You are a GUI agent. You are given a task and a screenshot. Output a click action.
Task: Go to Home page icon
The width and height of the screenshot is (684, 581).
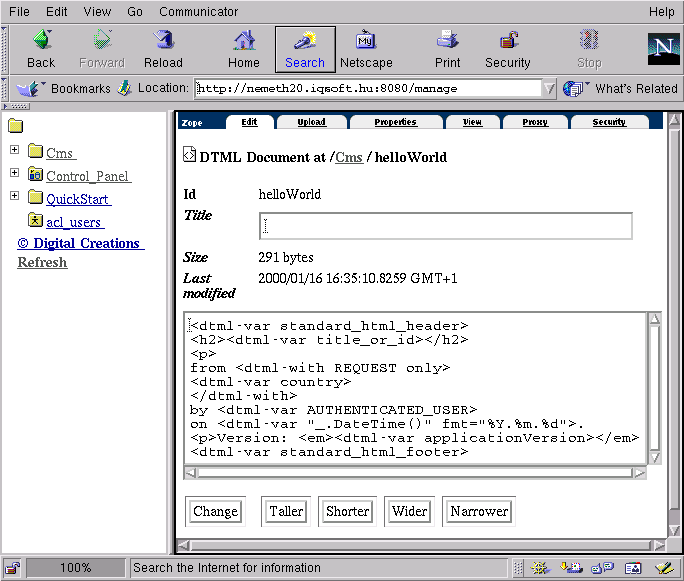[244, 40]
